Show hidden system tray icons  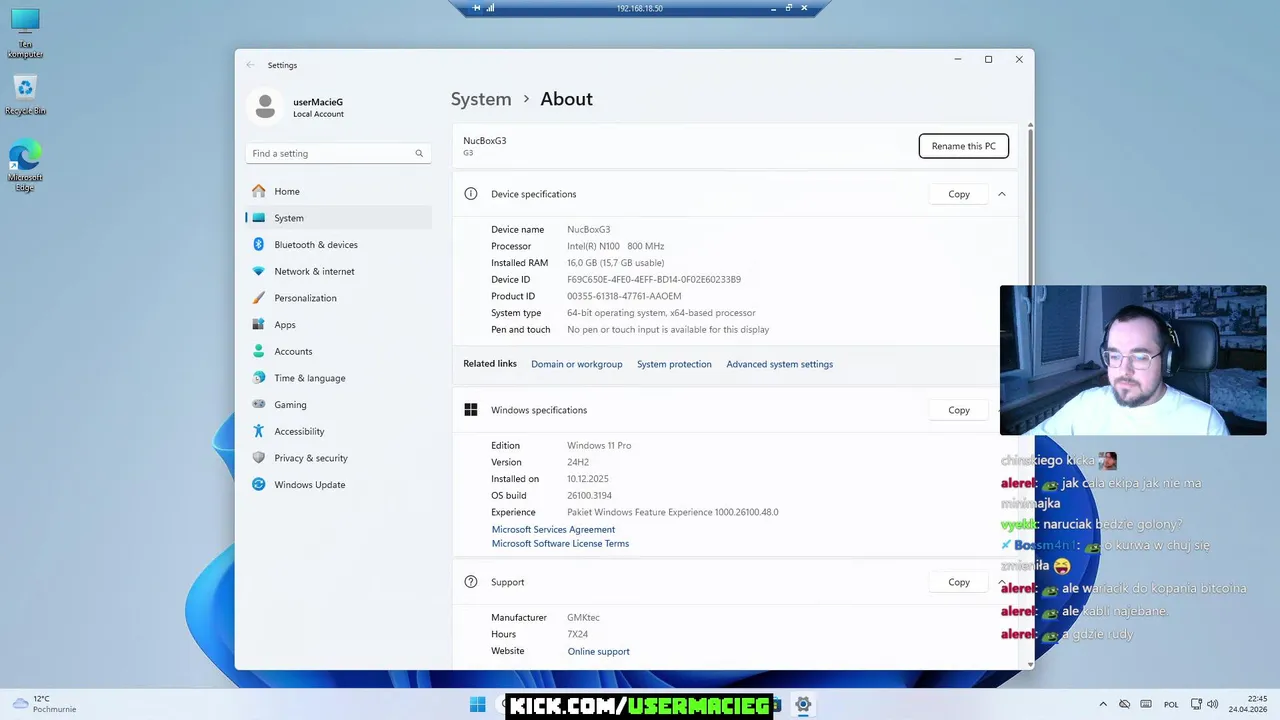click(1103, 704)
